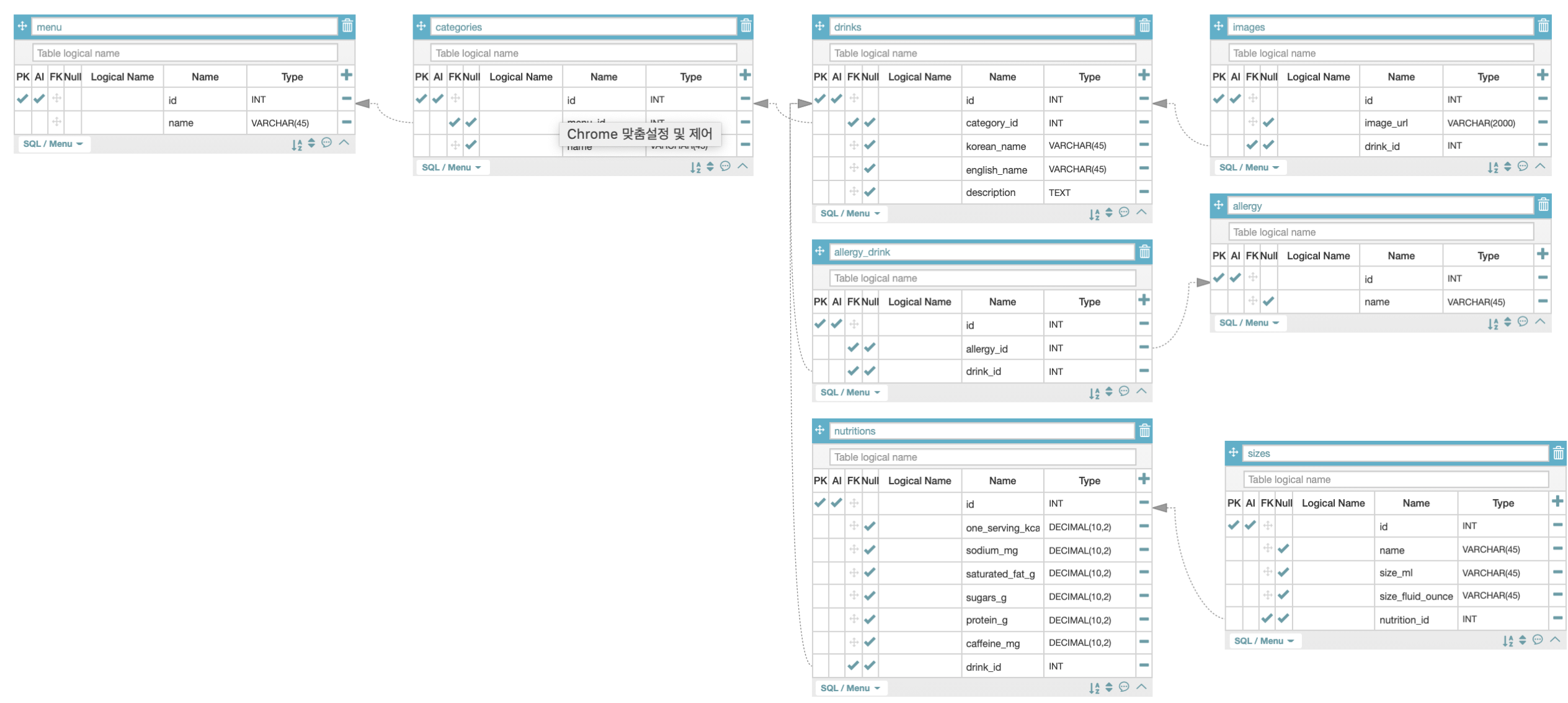Toggle PK checkbox for id in menu table
Image resolution: width=1568 pixels, height=703 pixels.
22,99
